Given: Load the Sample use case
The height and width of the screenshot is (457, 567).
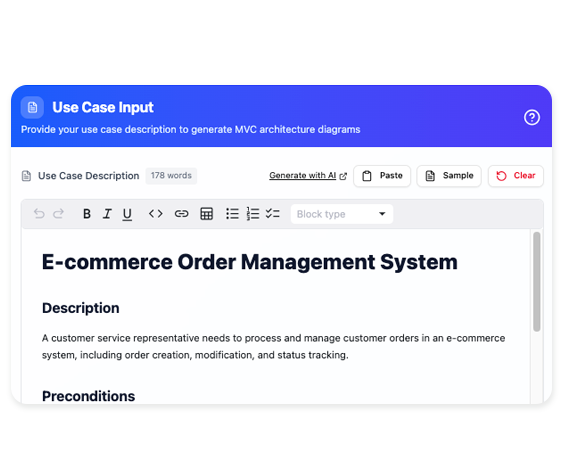Looking at the screenshot, I should coord(449,176).
